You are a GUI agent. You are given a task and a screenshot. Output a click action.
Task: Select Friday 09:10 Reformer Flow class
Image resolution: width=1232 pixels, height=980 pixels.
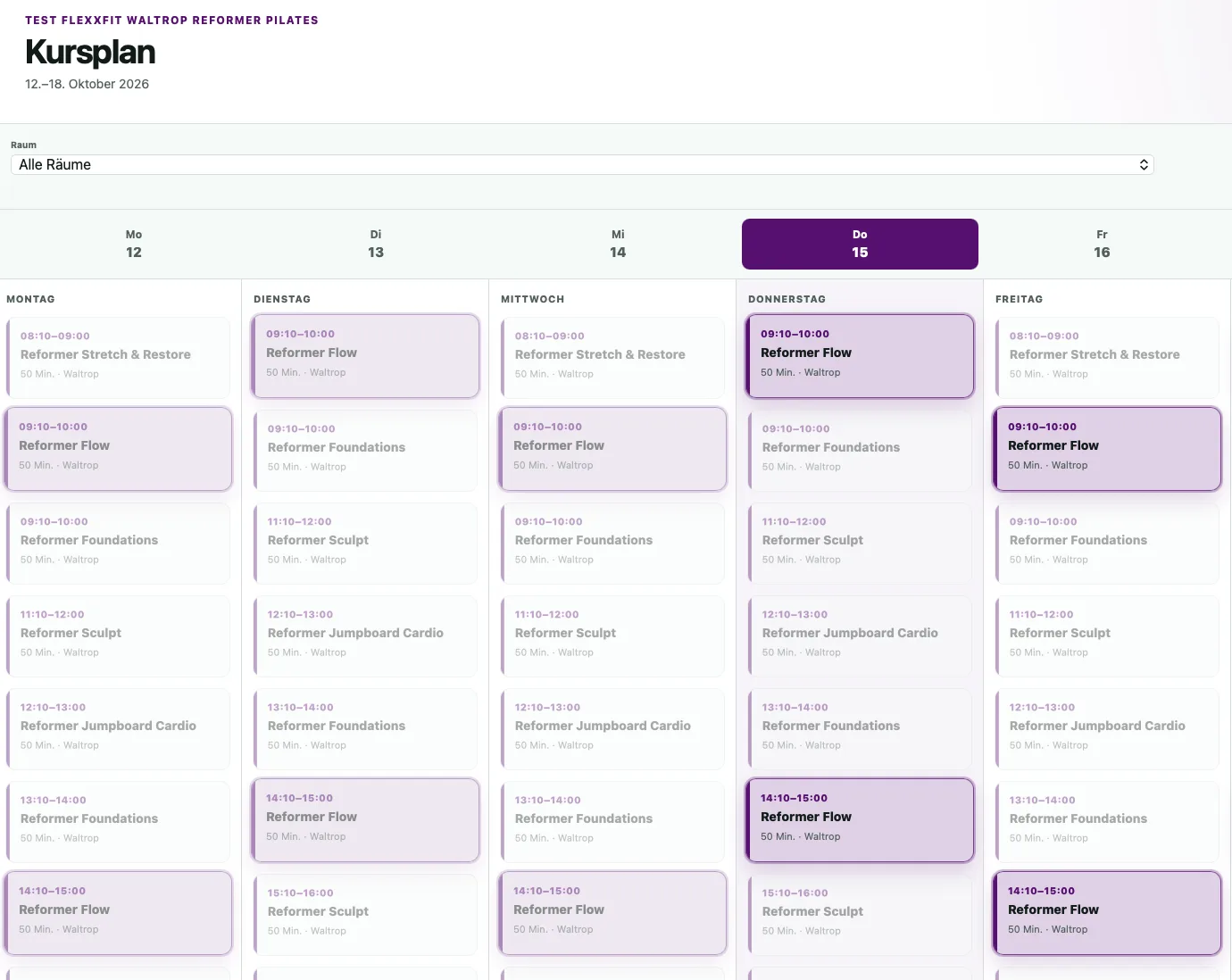point(1108,449)
